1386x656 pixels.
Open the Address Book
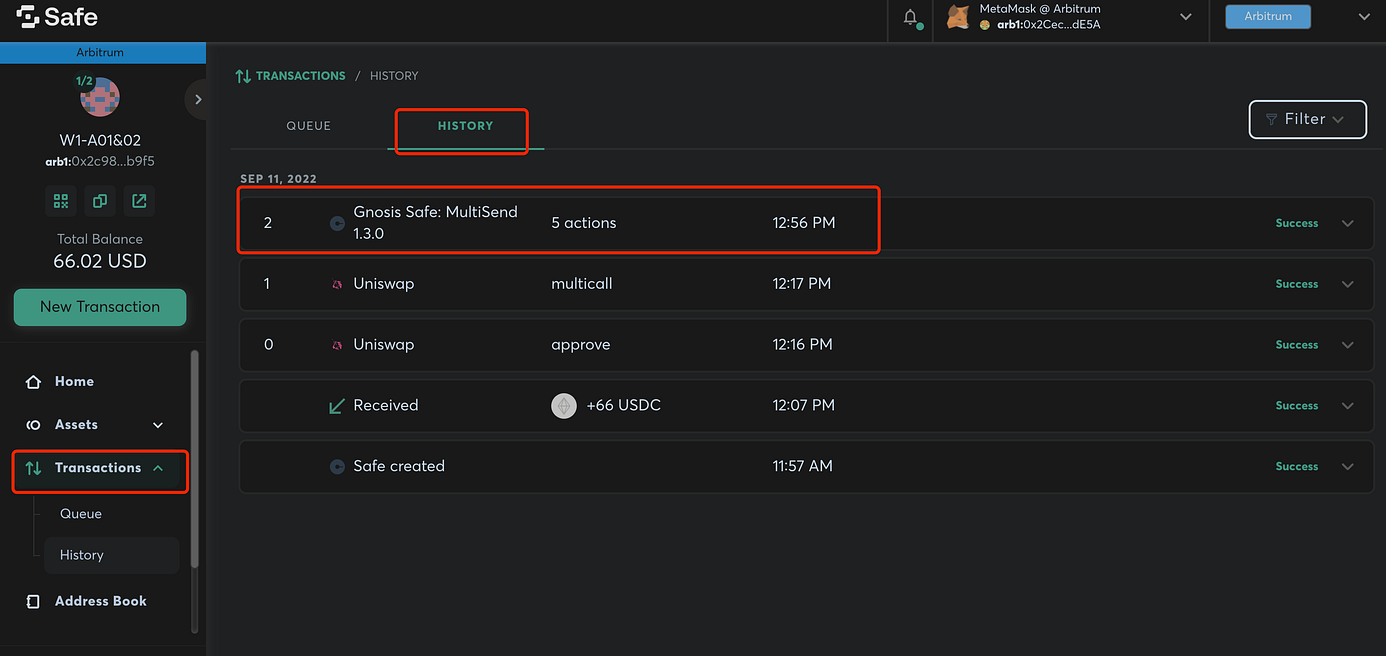[x=99, y=602]
